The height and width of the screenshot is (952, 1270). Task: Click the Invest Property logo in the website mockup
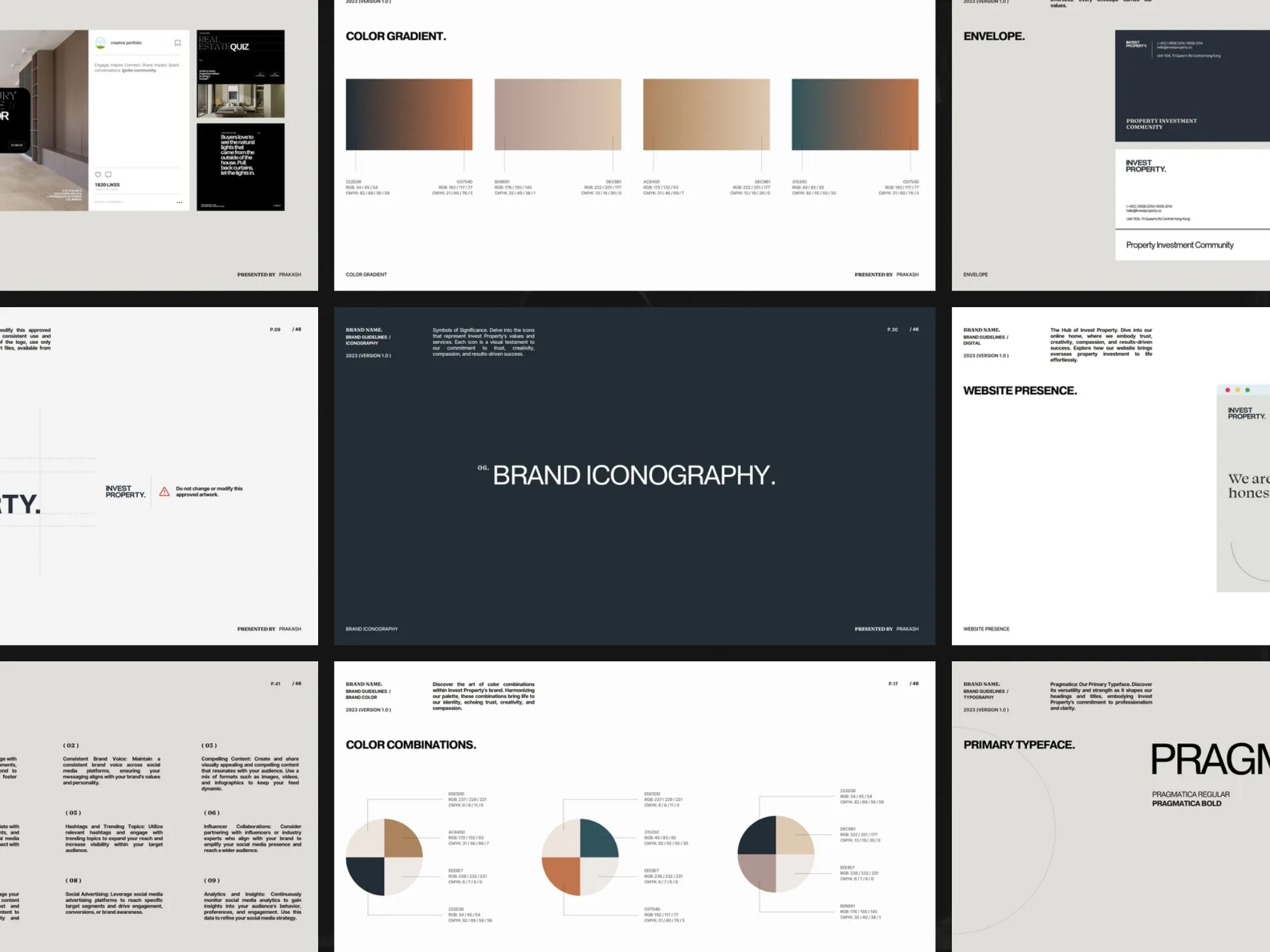[x=1247, y=413]
